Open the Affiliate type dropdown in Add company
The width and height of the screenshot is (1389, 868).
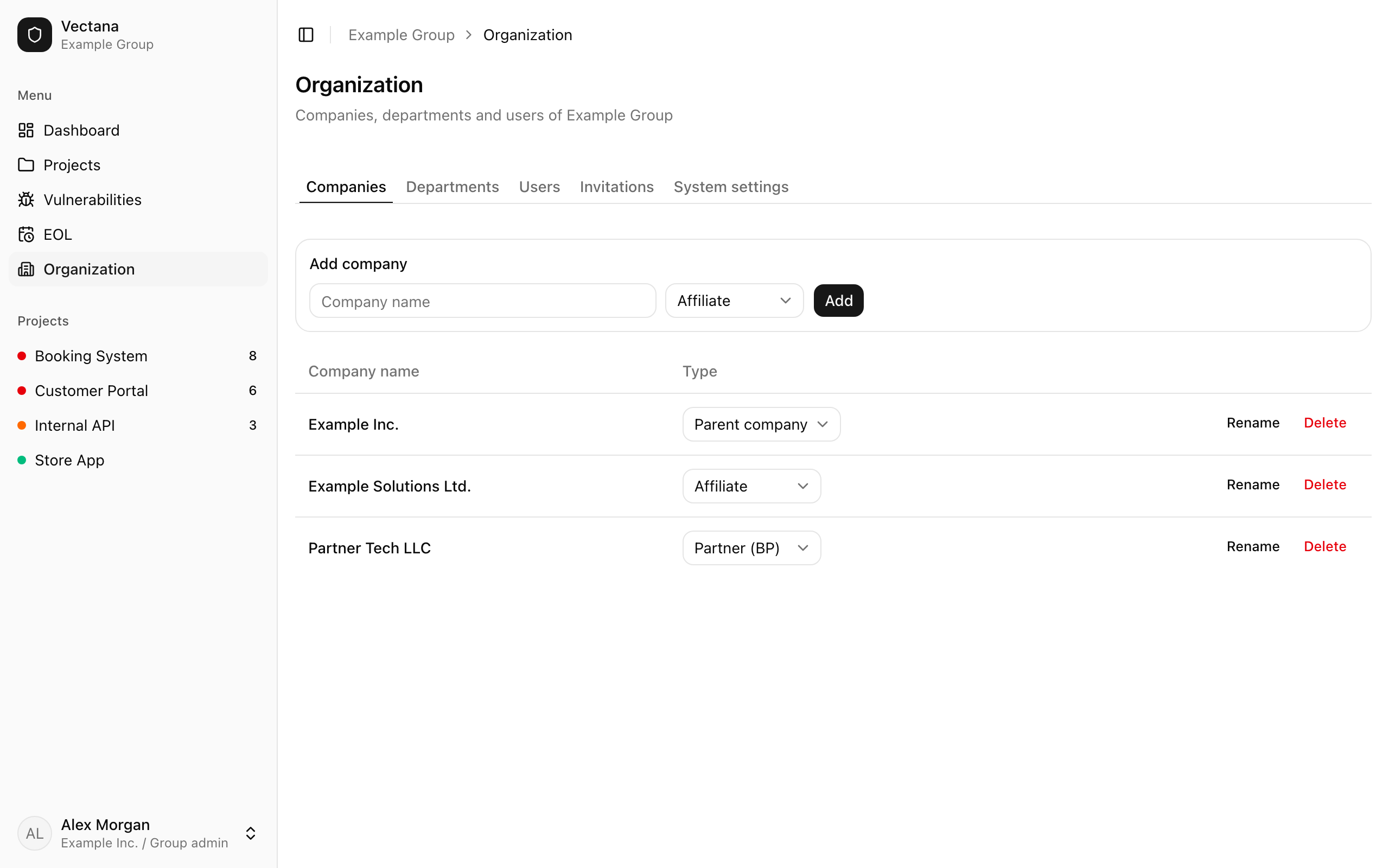coord(734,301)
